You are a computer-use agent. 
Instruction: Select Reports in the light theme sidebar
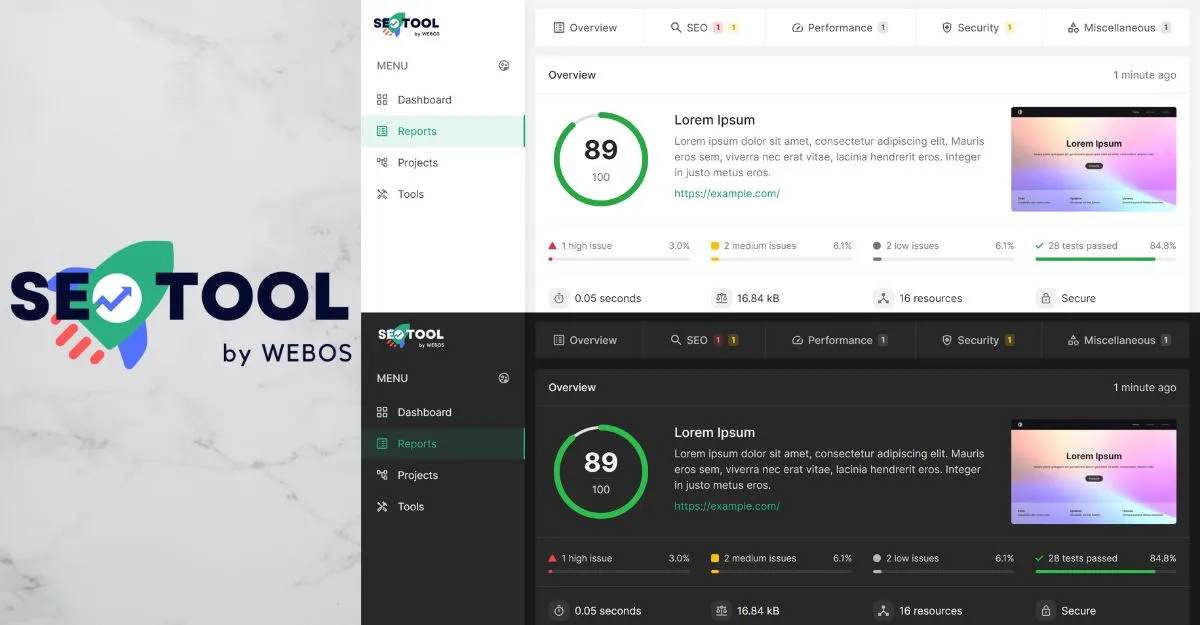(442, 131)
